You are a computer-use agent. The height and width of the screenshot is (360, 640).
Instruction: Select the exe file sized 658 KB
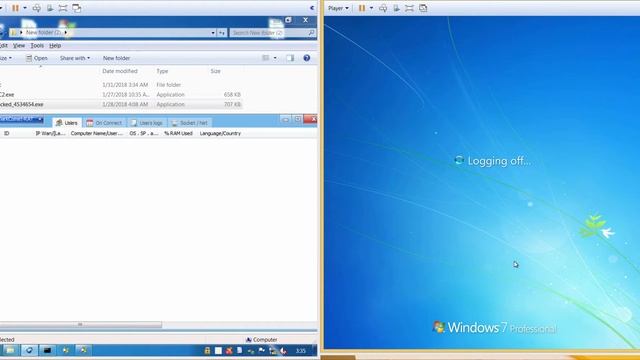tap(121, 95)
